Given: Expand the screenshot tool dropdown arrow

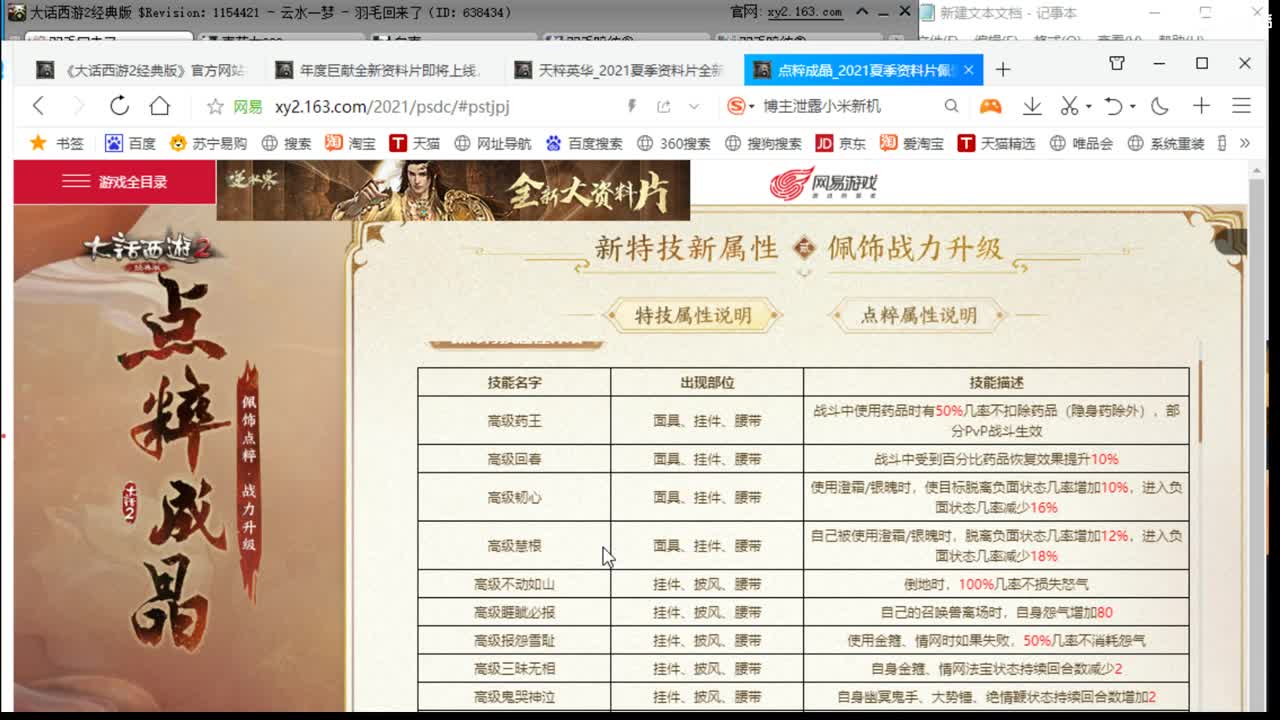Looking at the screenshot, I should 1089,107.
